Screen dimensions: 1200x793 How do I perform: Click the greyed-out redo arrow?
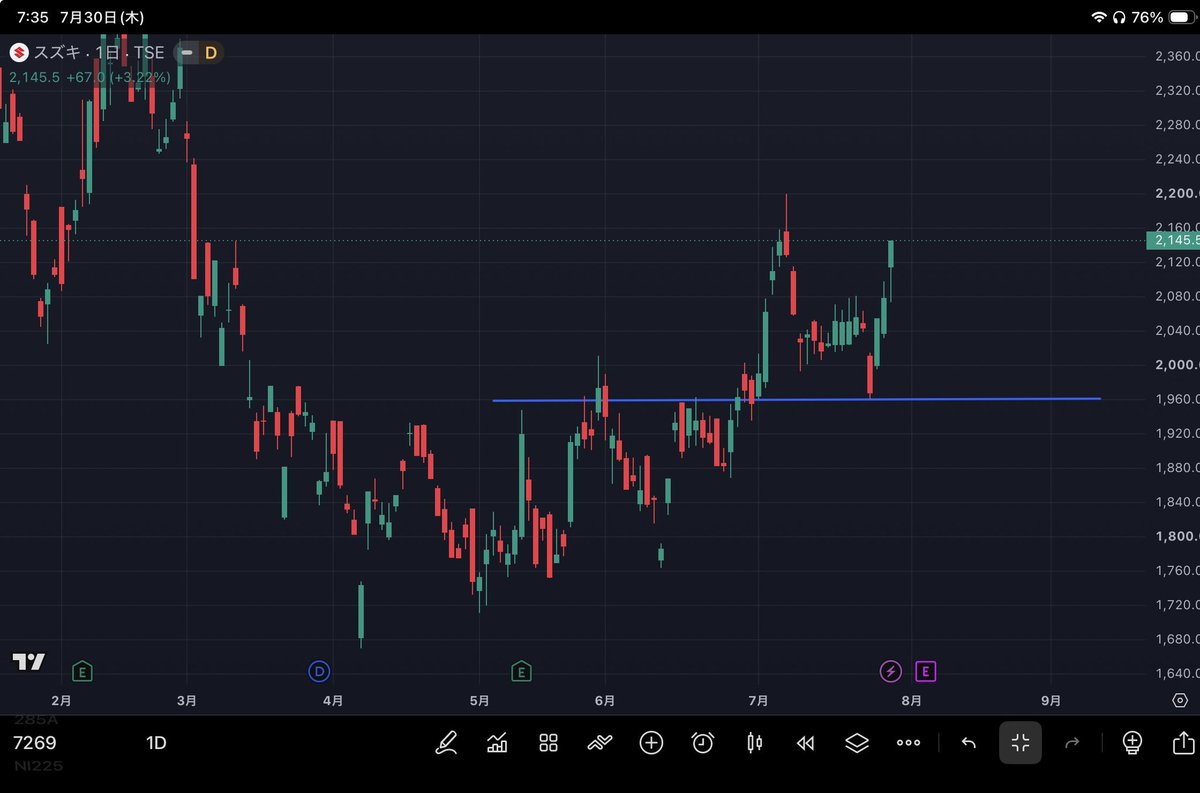coord(1072,743)
